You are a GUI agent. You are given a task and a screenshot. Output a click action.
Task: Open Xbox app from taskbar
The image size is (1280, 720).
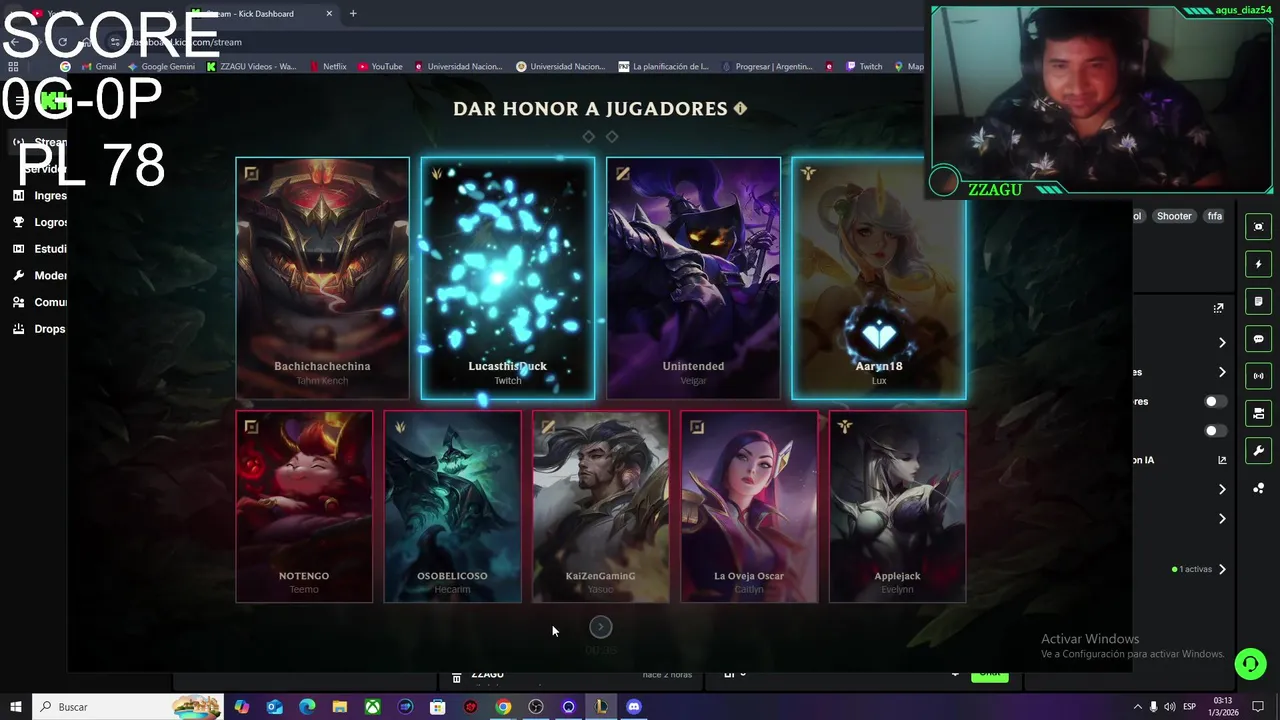[x=372, y=707]
